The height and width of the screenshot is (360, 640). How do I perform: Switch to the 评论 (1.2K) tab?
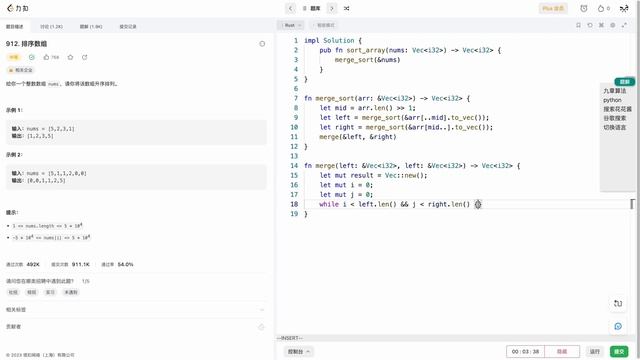pos(51,27)
